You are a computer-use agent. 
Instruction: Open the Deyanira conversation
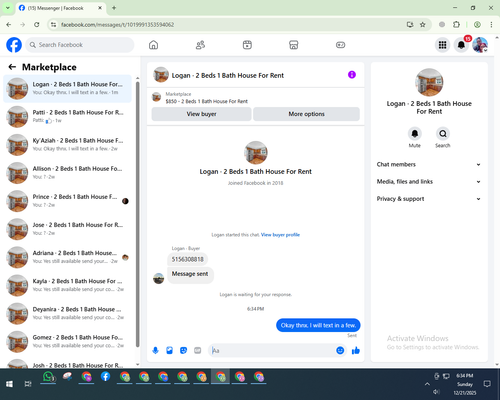point(67,313)
